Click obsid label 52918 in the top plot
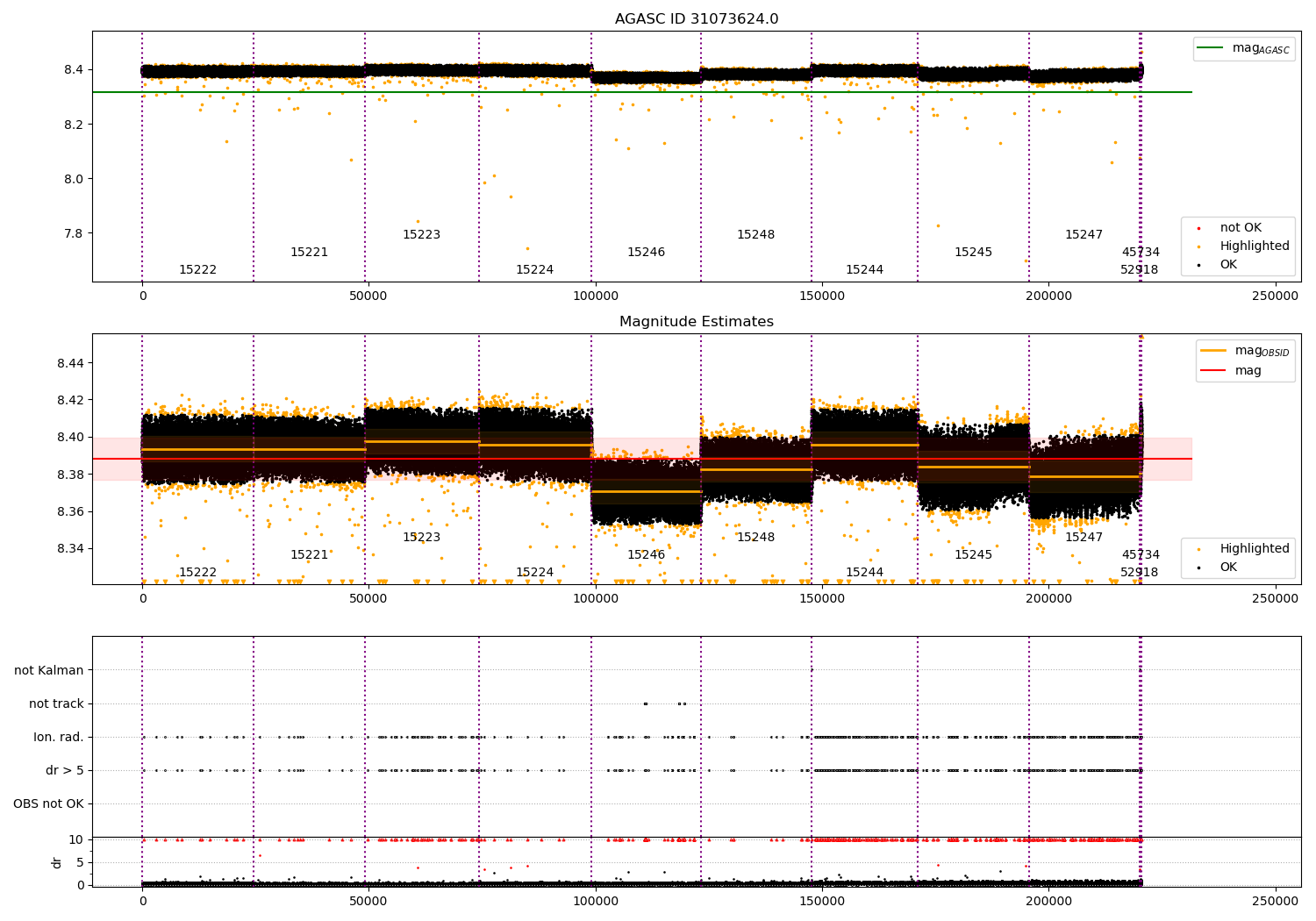The image size is (1316, 921). coord(1139,270)
